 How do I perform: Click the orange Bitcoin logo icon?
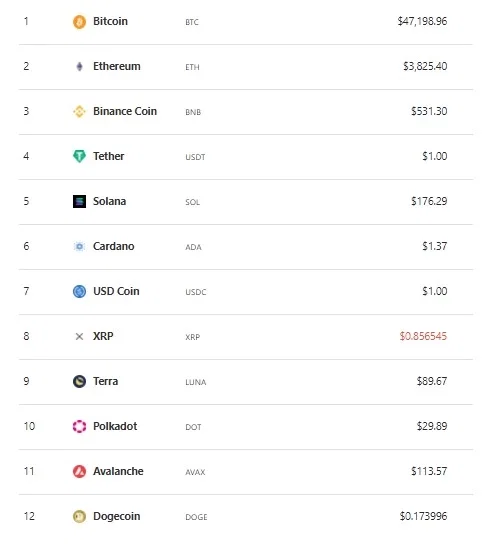(79, 22)
